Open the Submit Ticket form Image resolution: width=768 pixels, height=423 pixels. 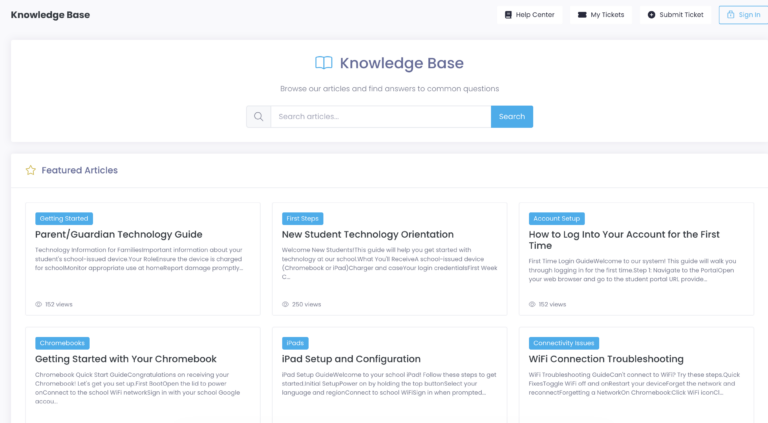(675, 15)
